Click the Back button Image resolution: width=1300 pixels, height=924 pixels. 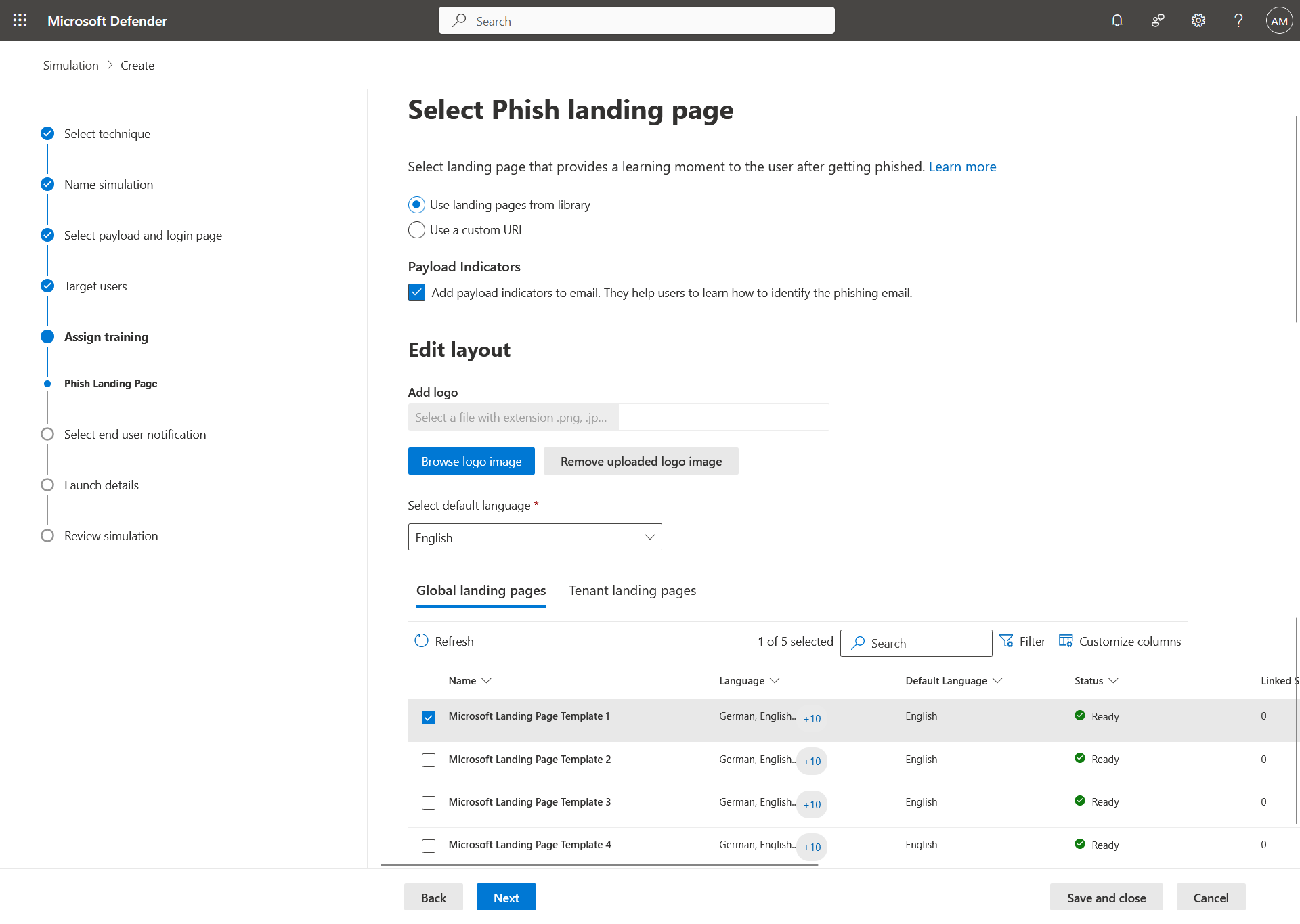click(x=433, y=897)
